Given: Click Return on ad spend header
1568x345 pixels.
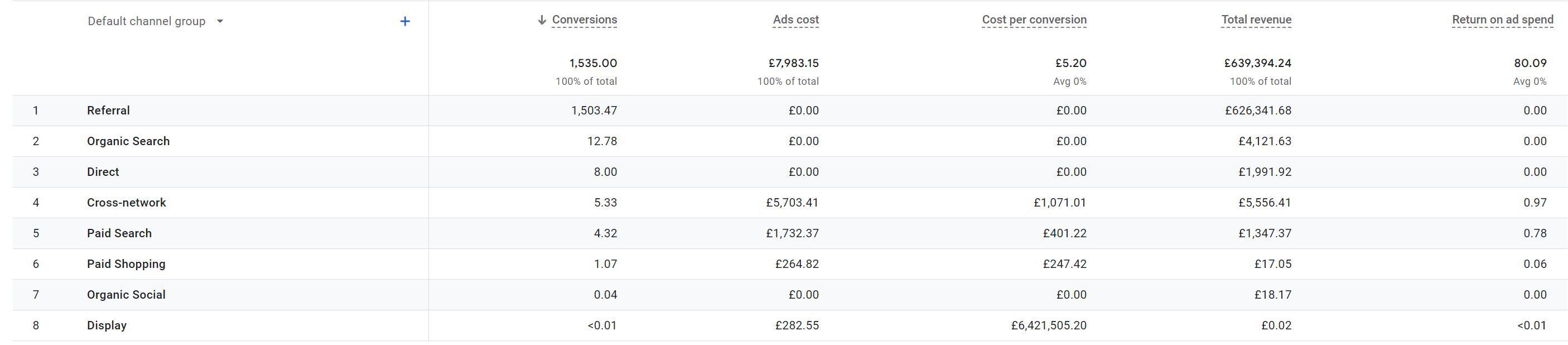Looking at the screenshot, I should 1503,20.
